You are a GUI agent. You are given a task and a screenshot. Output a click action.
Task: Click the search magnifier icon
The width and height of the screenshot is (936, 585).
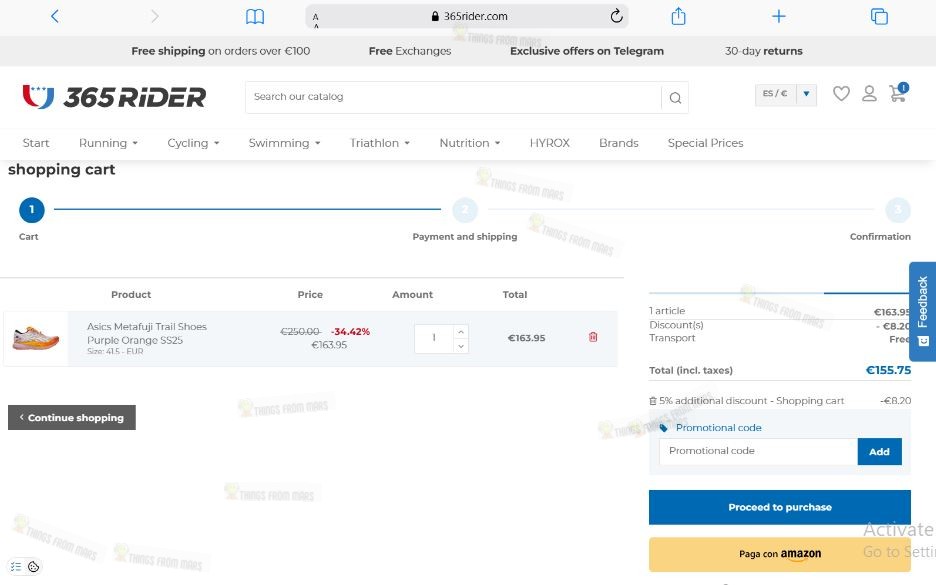[x=675, y=98]
